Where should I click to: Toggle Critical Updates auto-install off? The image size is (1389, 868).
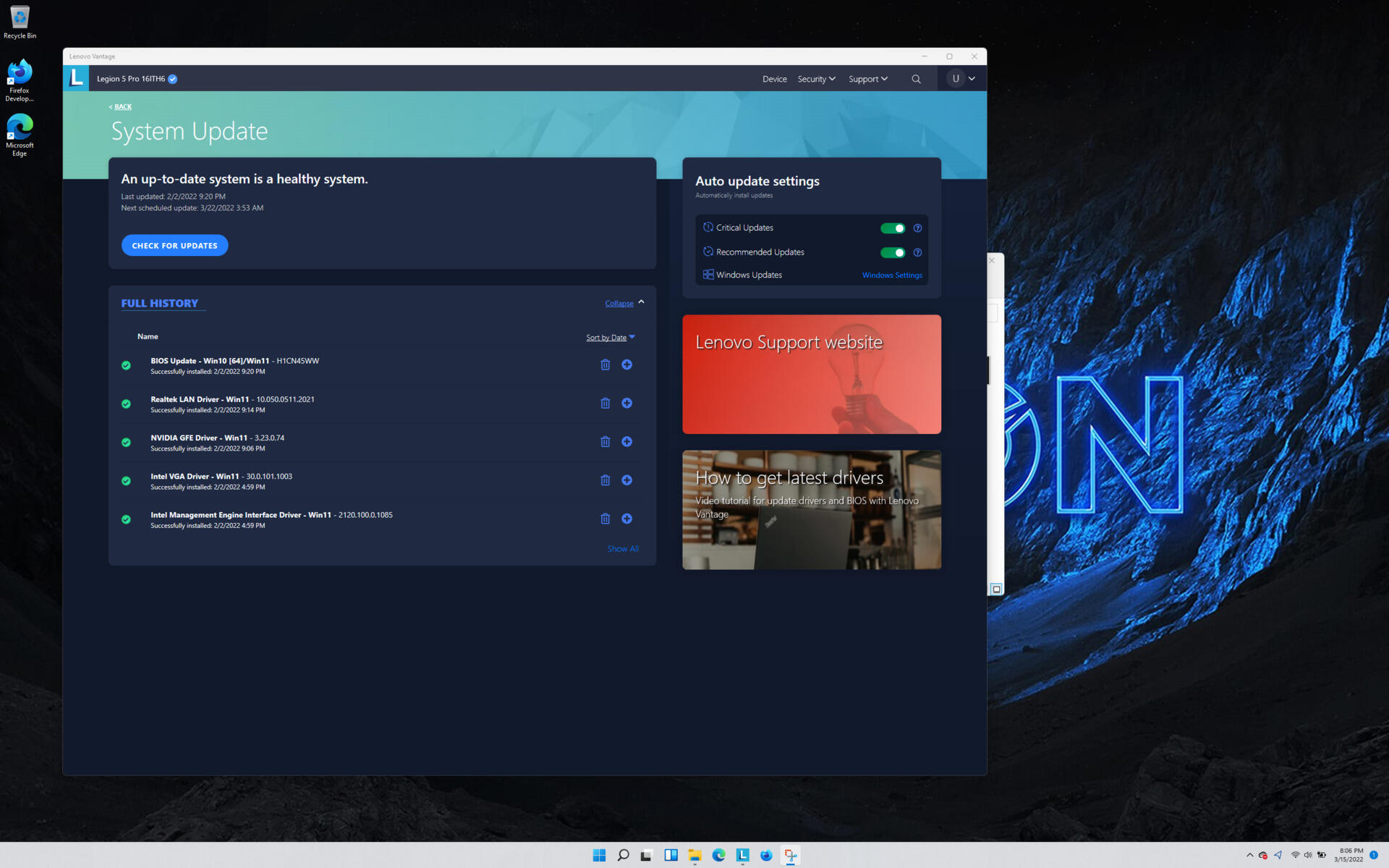coord(892,228)
